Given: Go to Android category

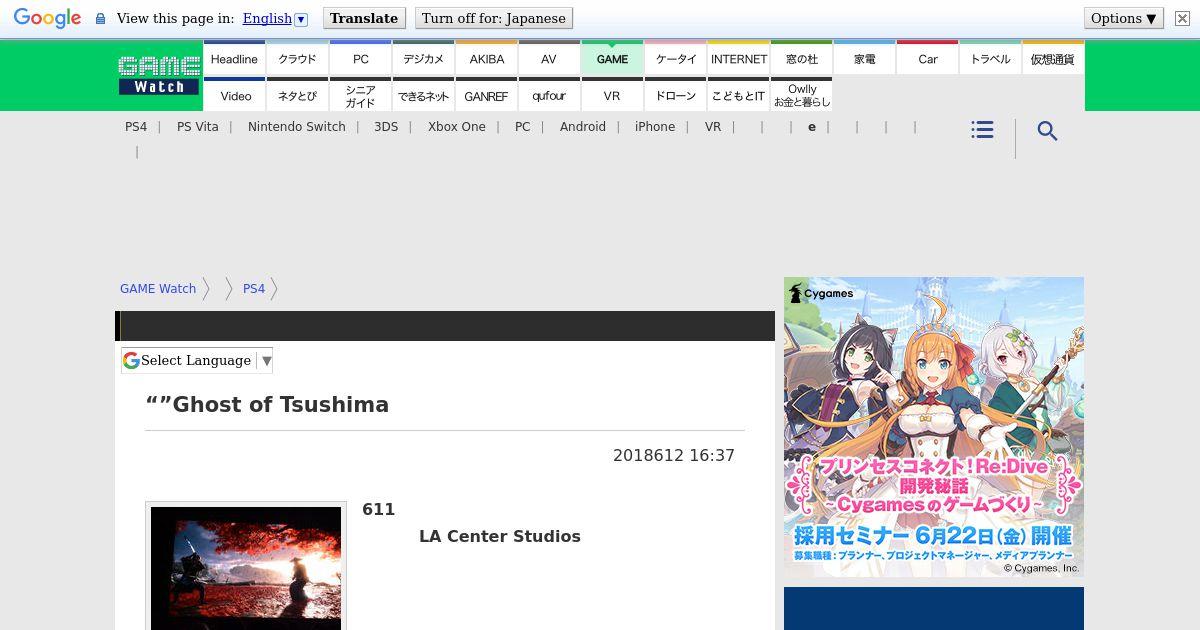Looking at the screenshot, I should [583, 127].
